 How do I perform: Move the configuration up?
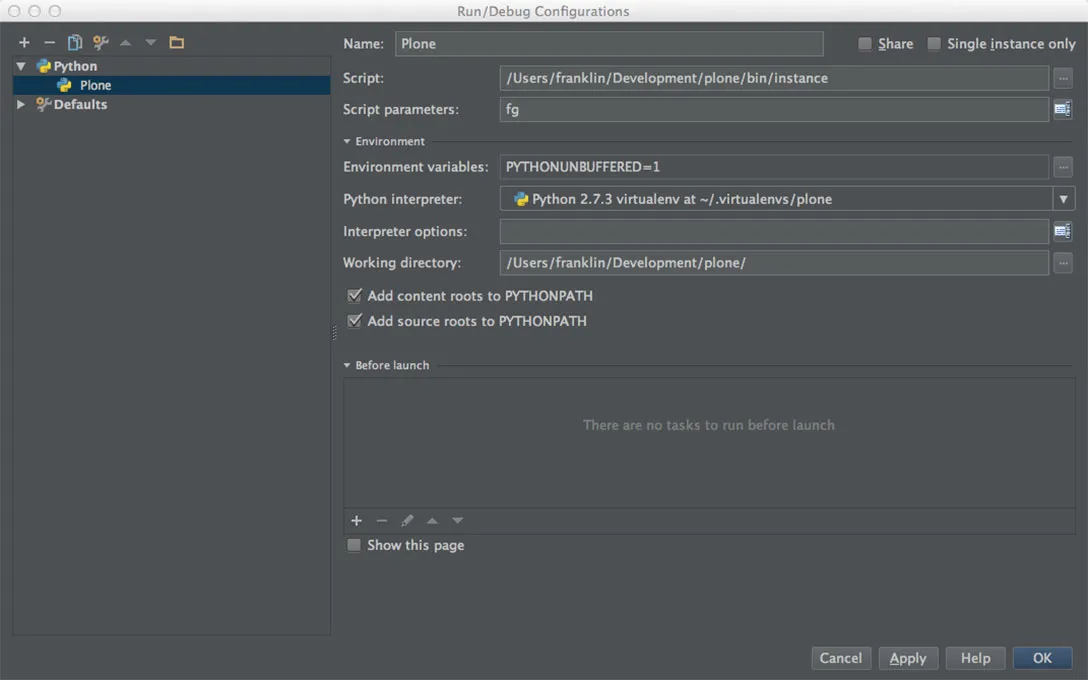pos(126,42)
